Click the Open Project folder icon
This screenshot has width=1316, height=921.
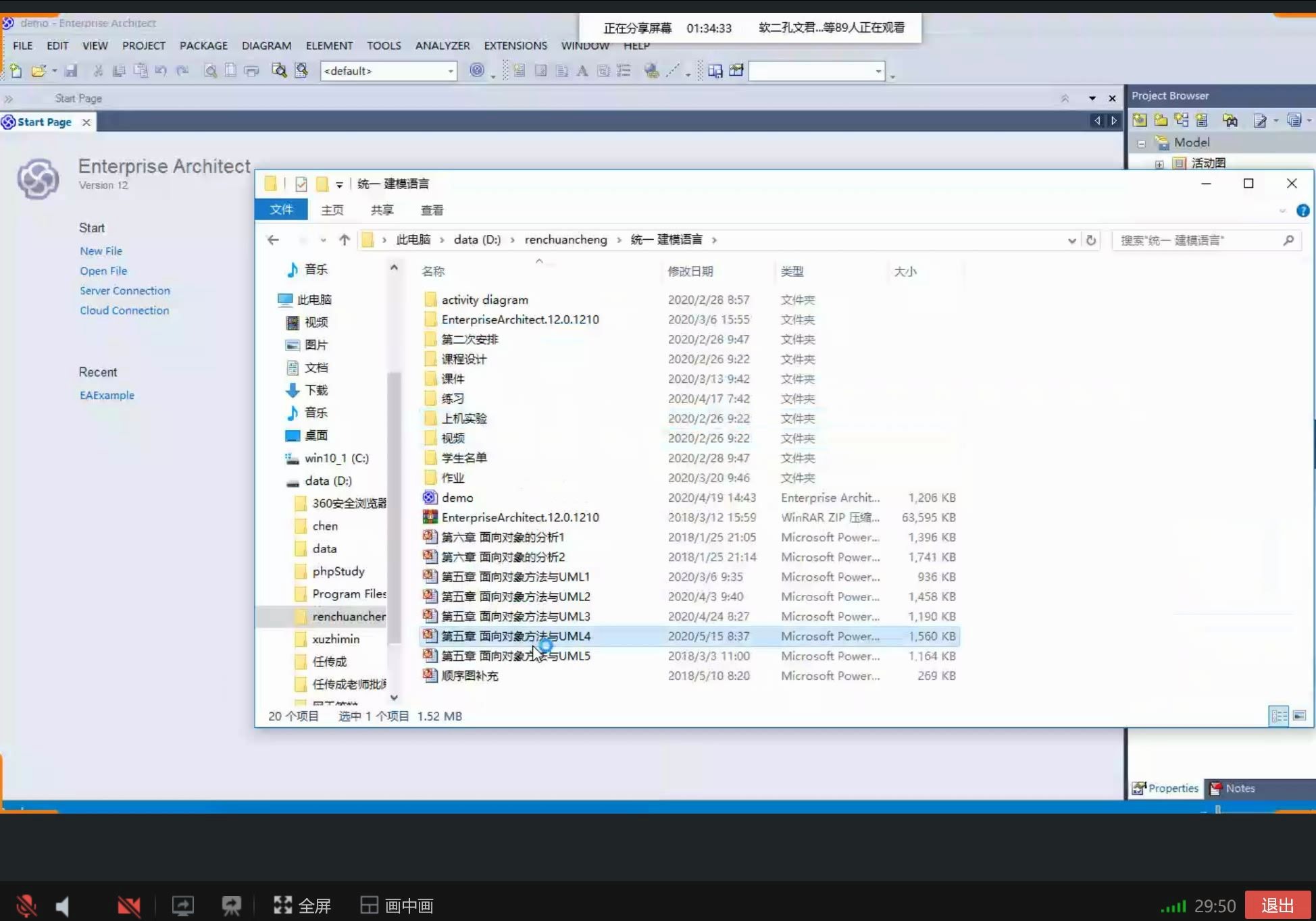39,71
